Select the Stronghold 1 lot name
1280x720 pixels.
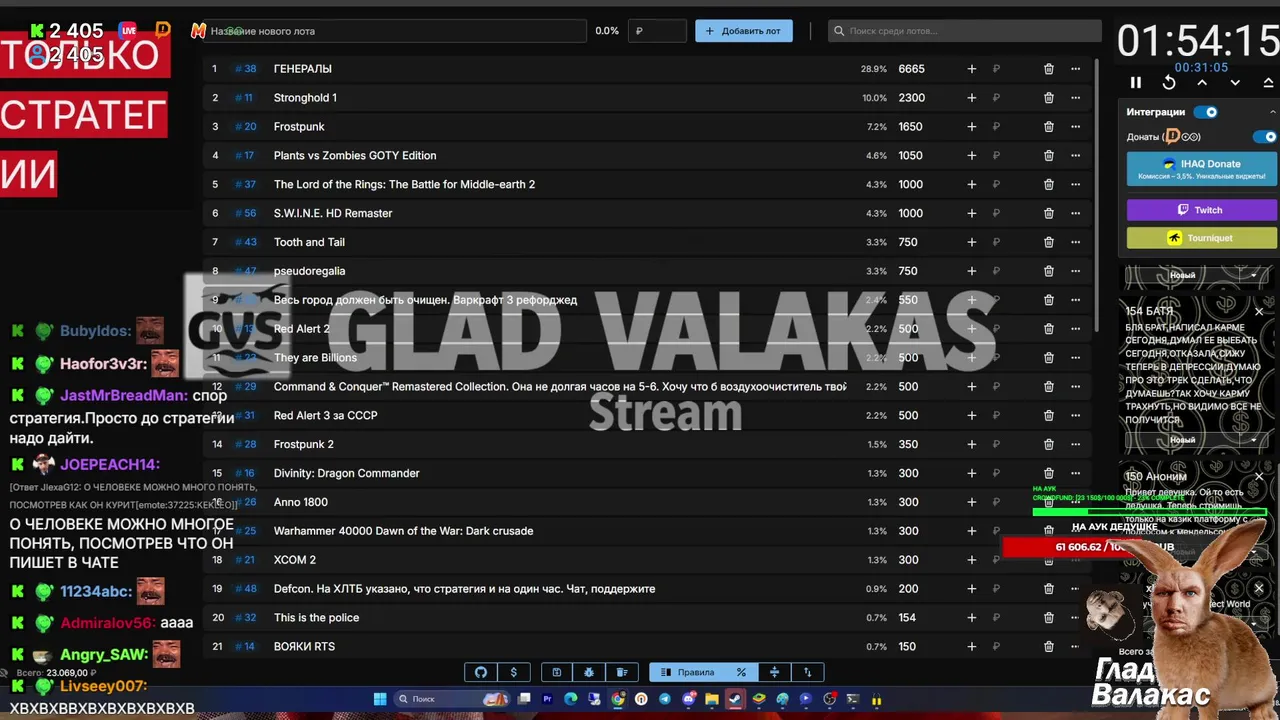(305, 98)
